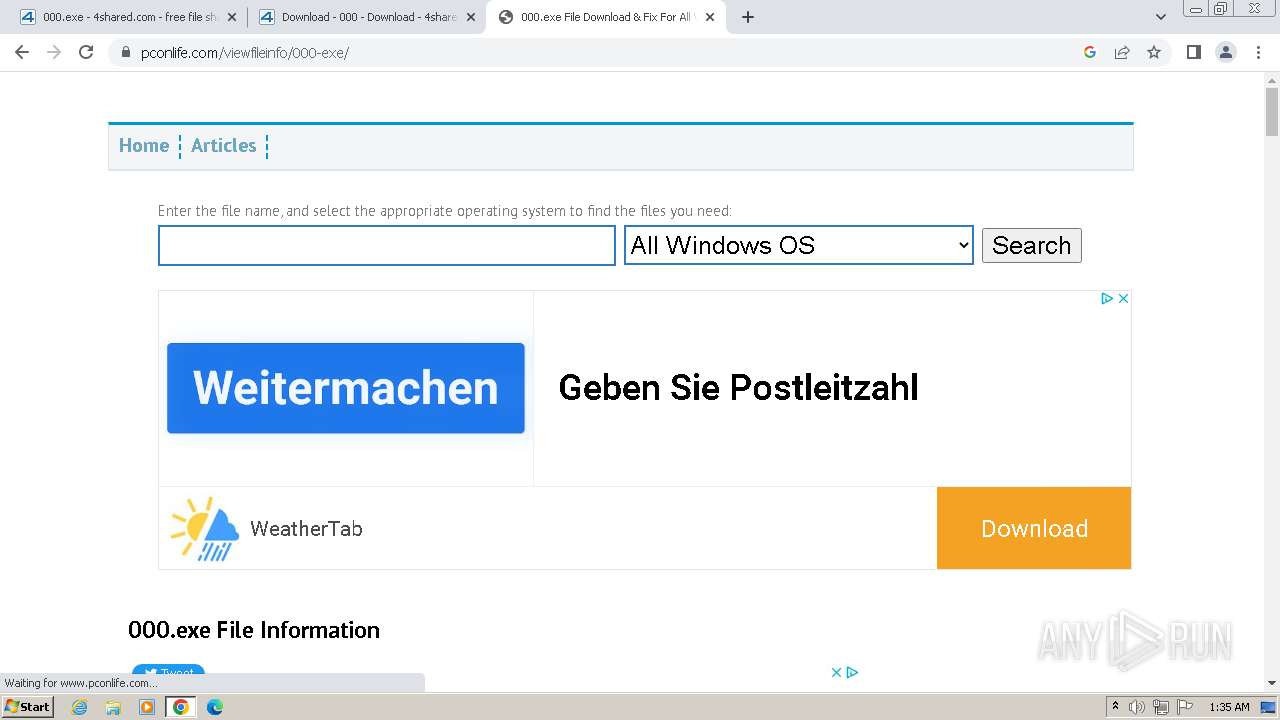Viewport: 1280px width, 720px height.
Task: Close the Download - 000 tab
Action: click(471, 17)
